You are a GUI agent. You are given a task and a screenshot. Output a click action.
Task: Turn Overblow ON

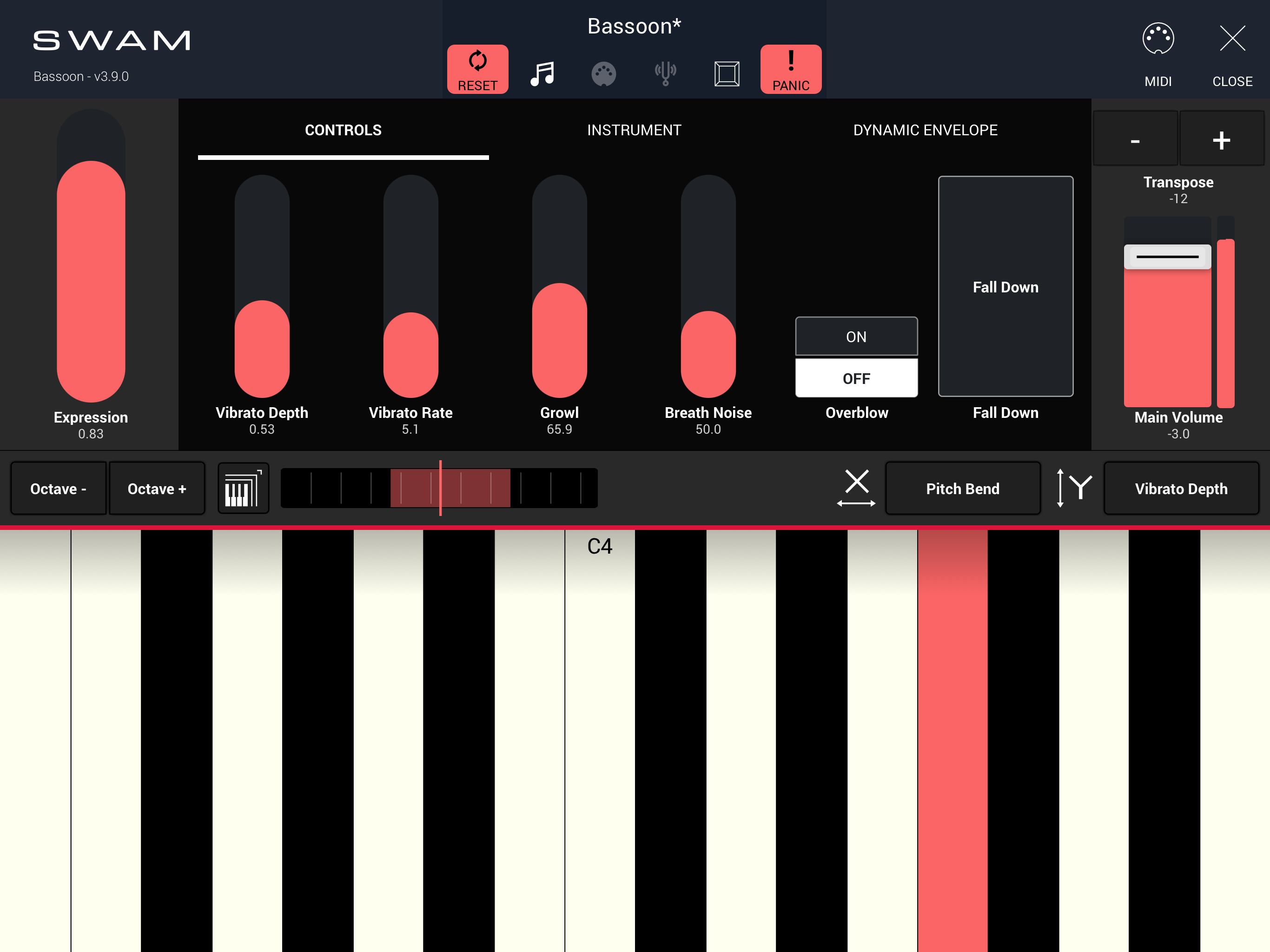tap(856, 337)
